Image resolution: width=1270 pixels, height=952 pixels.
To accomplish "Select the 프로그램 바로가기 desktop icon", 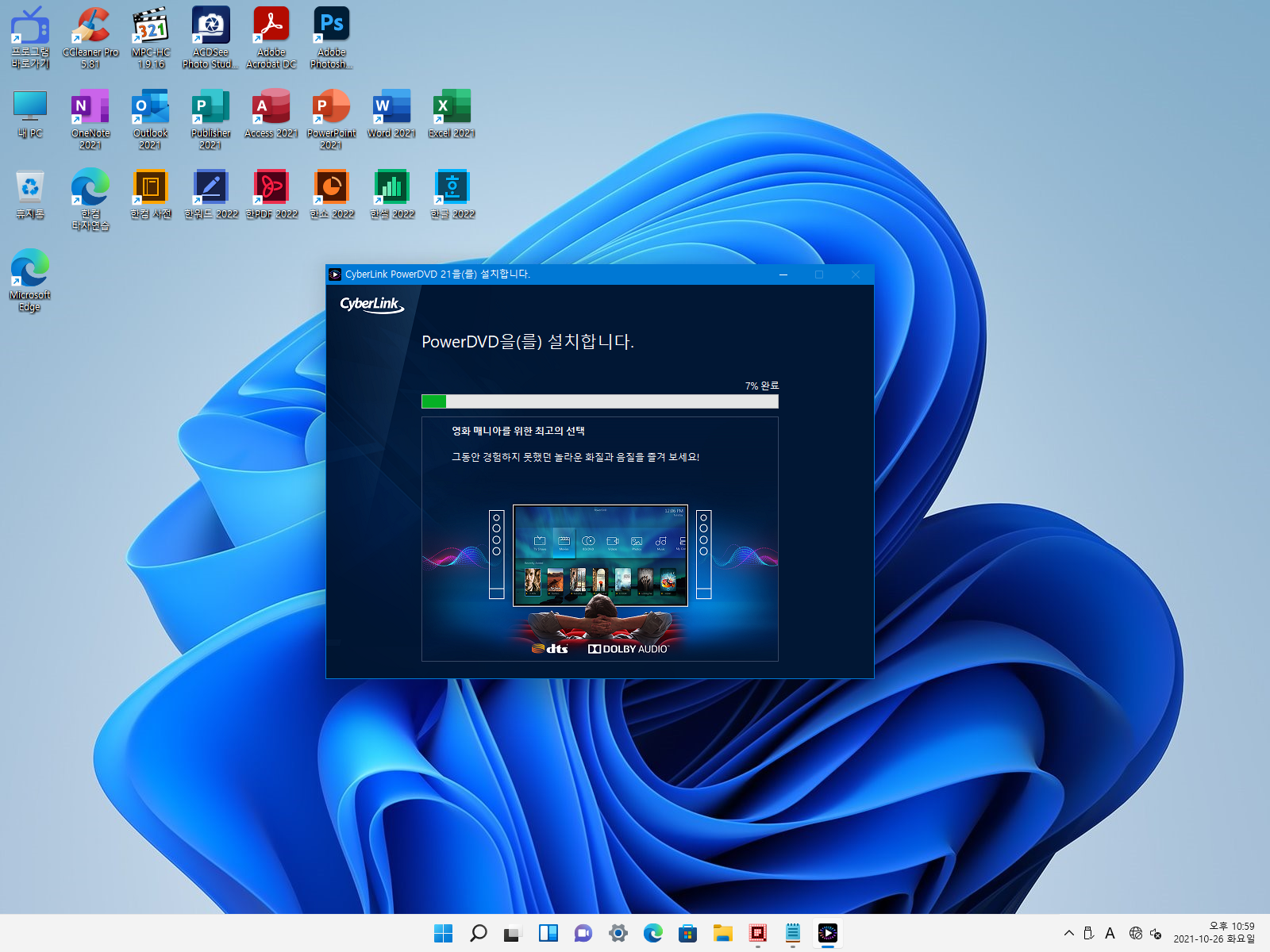I will click(30, 37).
